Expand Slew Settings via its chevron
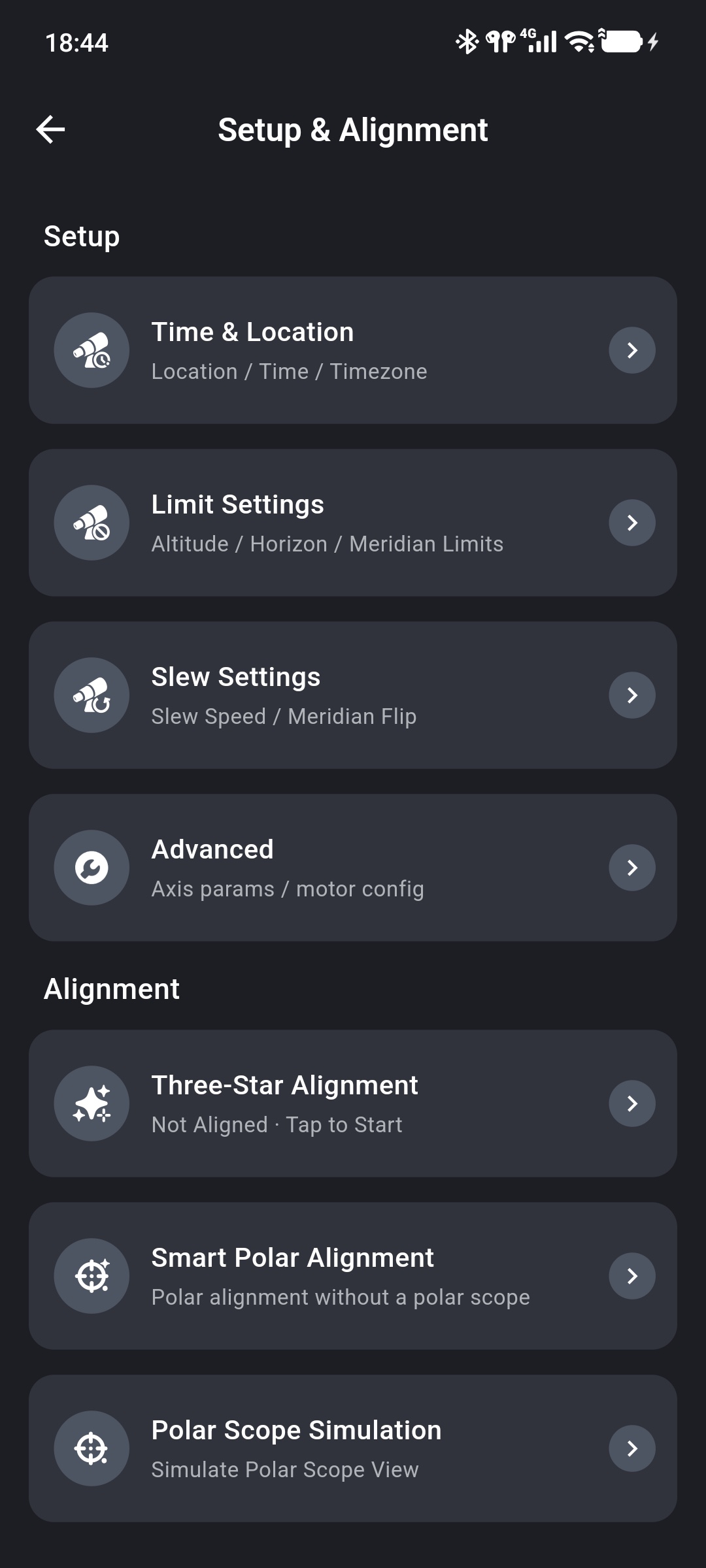The width and height of the screenshot is (706, 1568). [632, 695]
